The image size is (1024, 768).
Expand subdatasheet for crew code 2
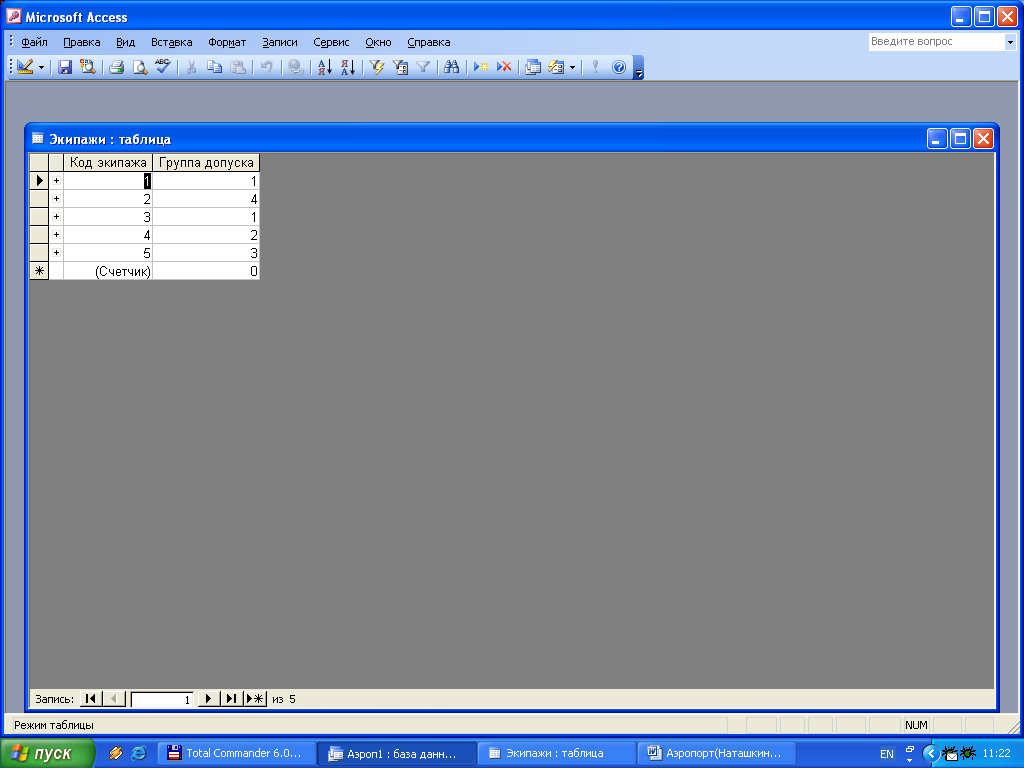tap(56, 199)
